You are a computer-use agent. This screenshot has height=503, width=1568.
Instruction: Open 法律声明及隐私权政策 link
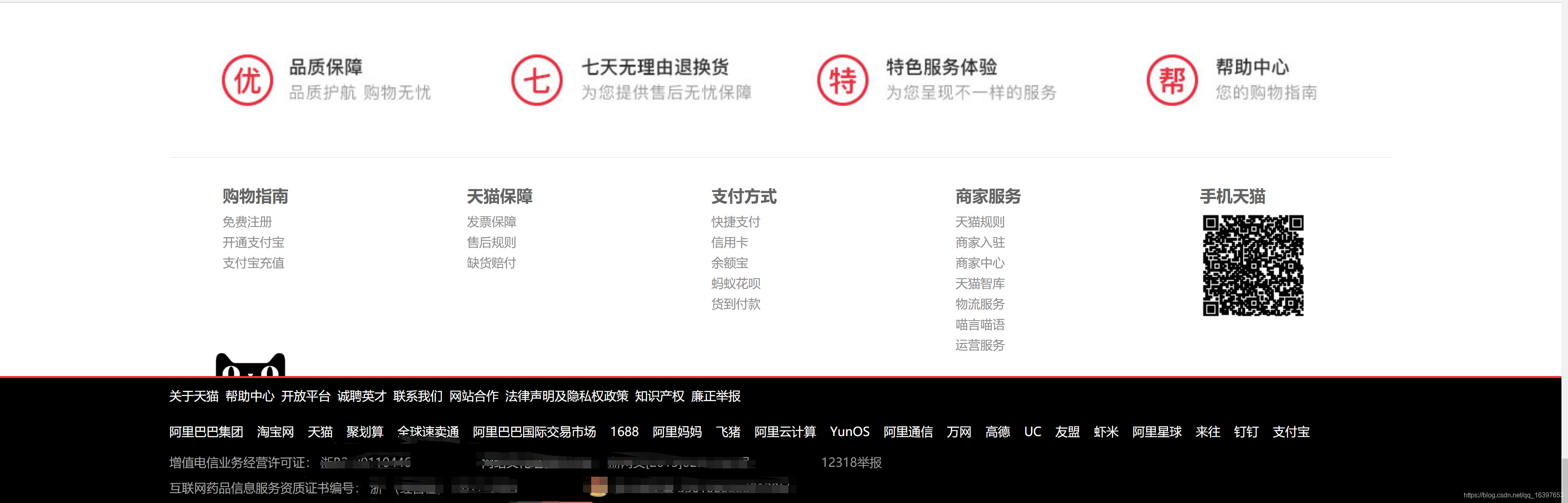[567, 397]
